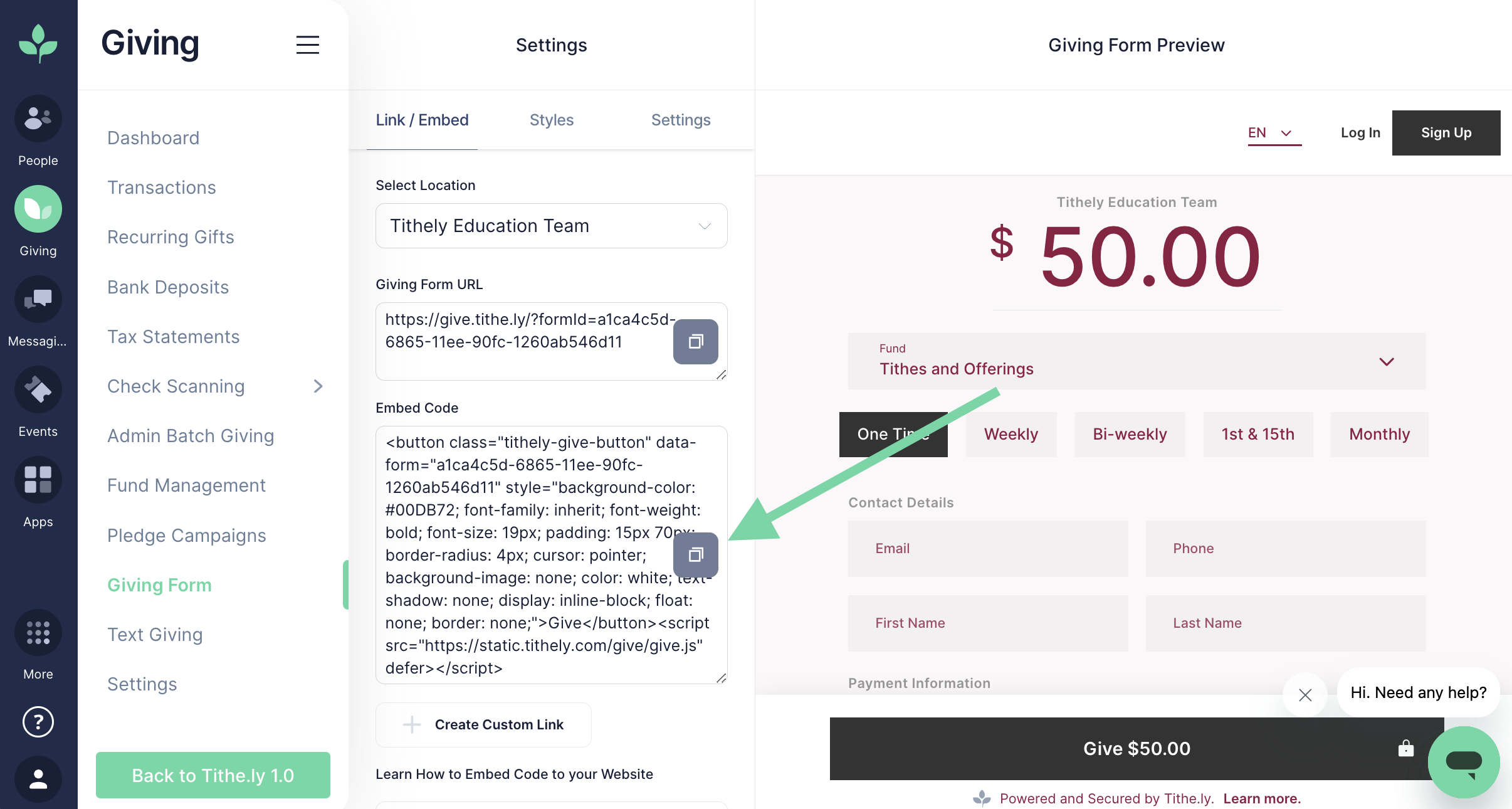Switch to the Styles tab
Screen dimensions: 1512x809
click(x=551, y=120)
